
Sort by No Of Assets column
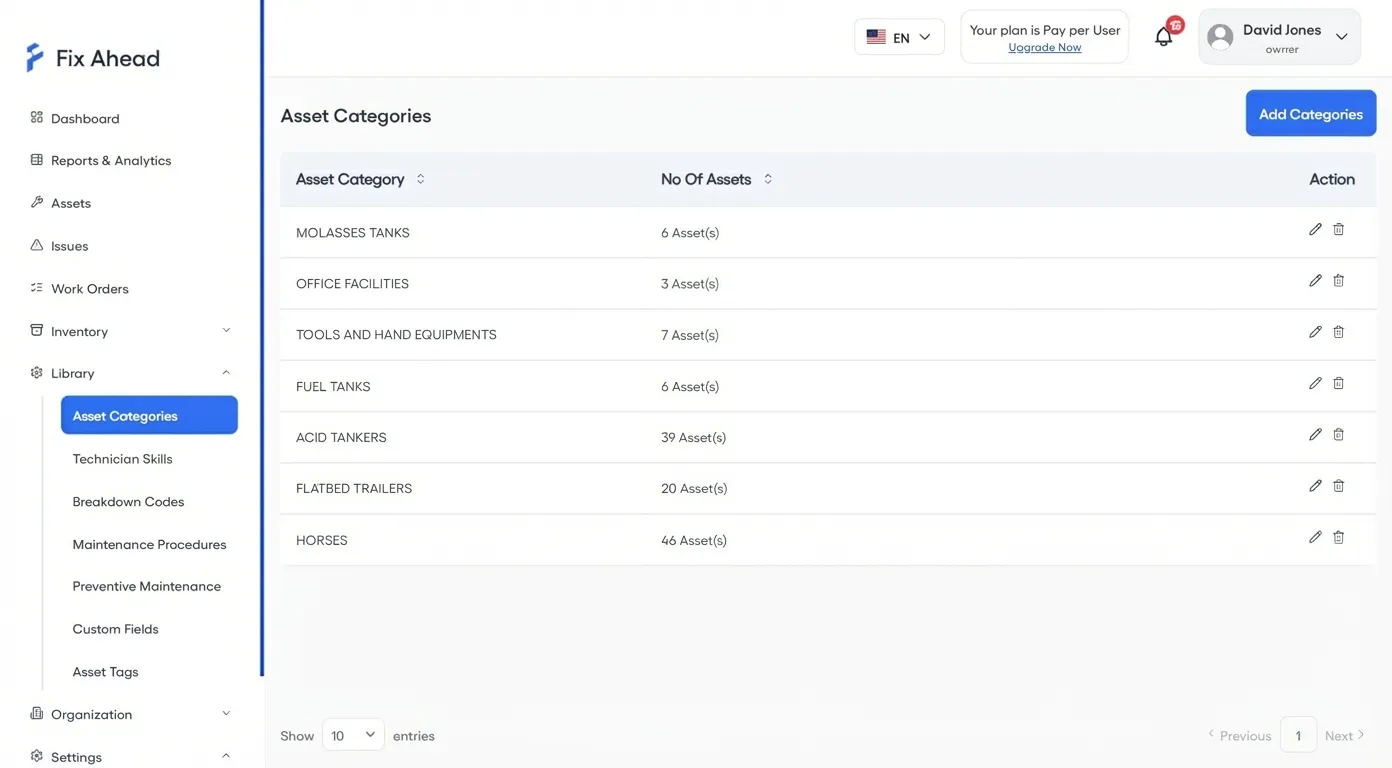[767, 179]
